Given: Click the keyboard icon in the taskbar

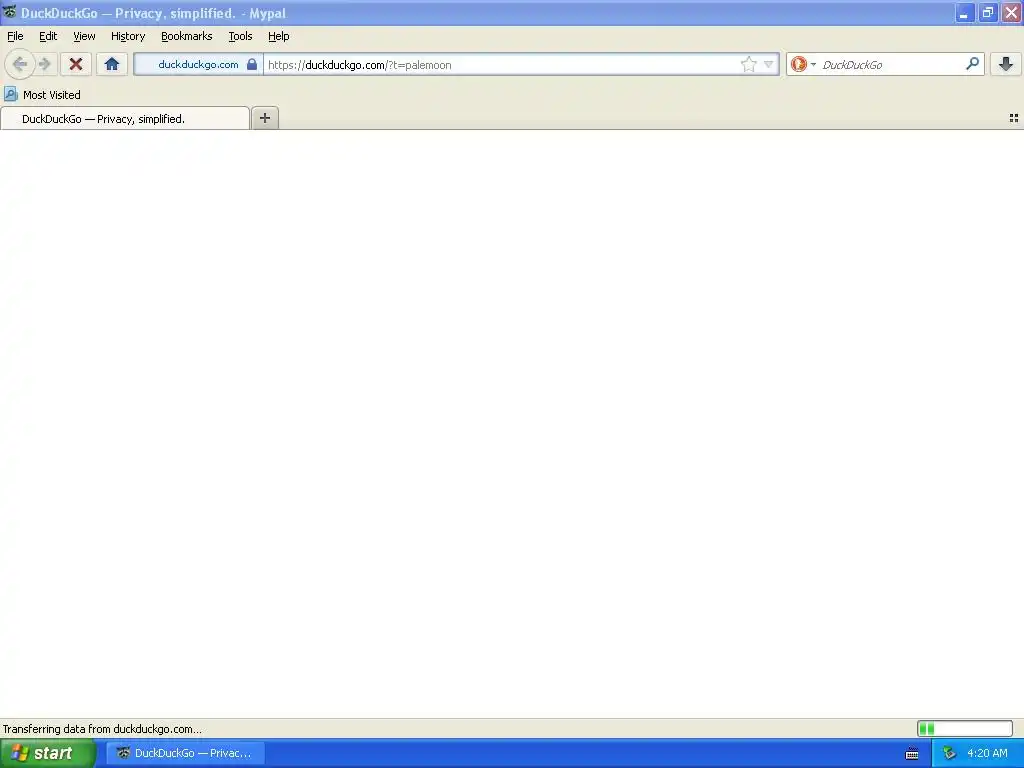Looking at the screenshot, I should pyautogui.click(x=912, y=754).
